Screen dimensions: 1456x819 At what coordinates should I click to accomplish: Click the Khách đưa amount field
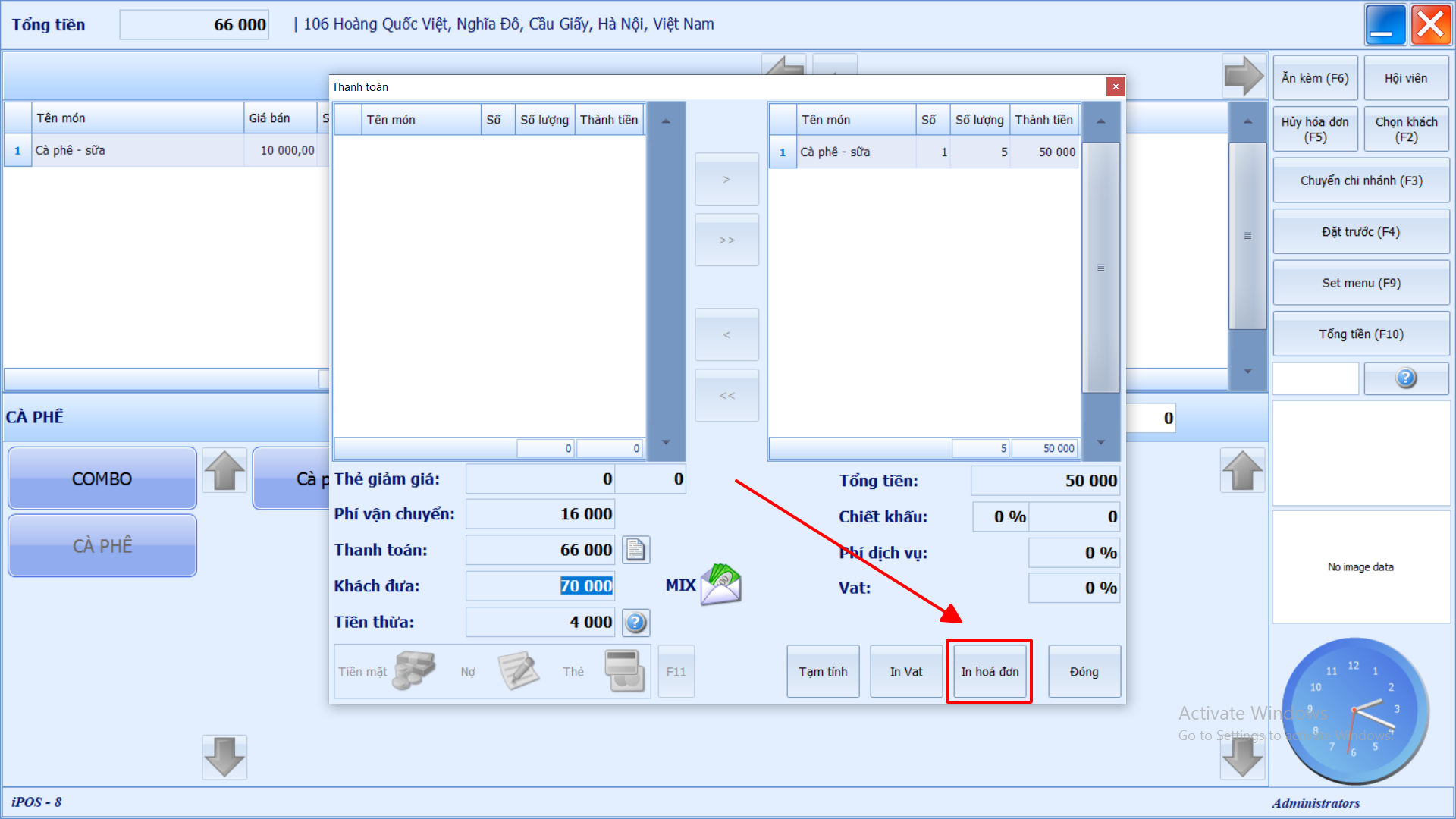click(540, 586)
